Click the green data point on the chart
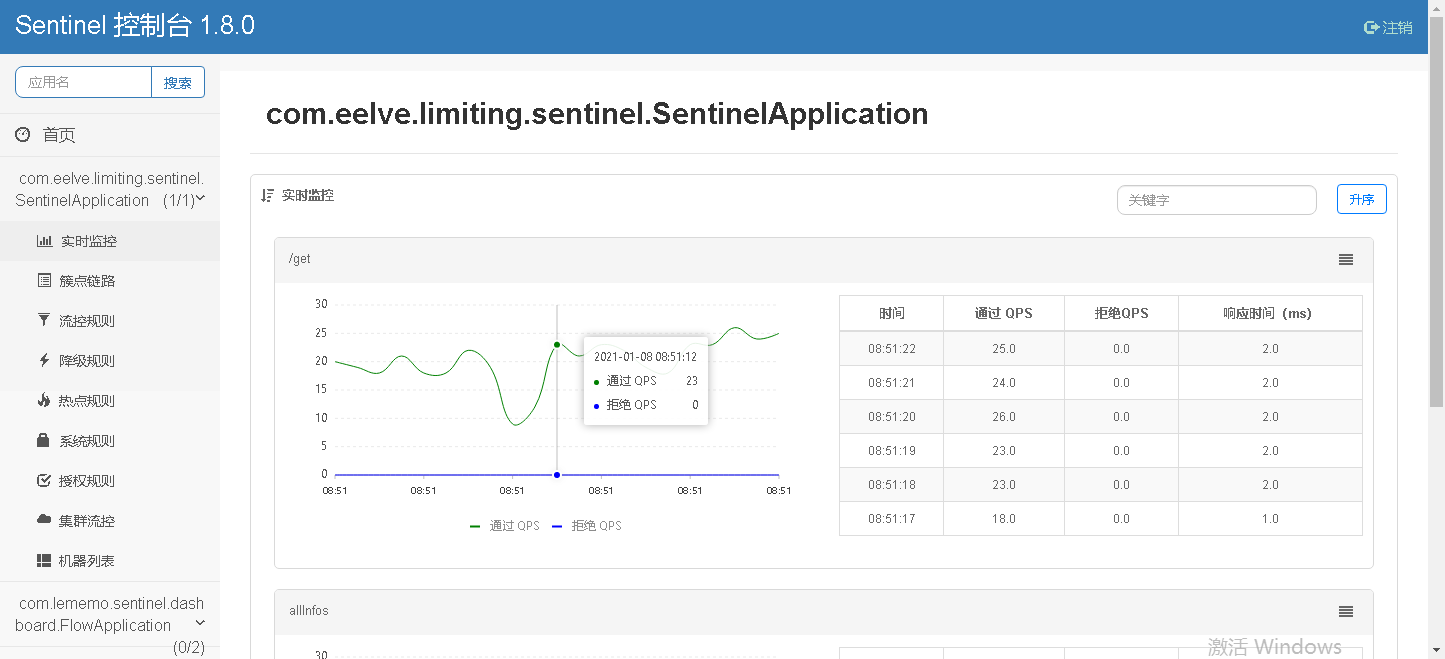1445x659 pixels. (557, 345)
